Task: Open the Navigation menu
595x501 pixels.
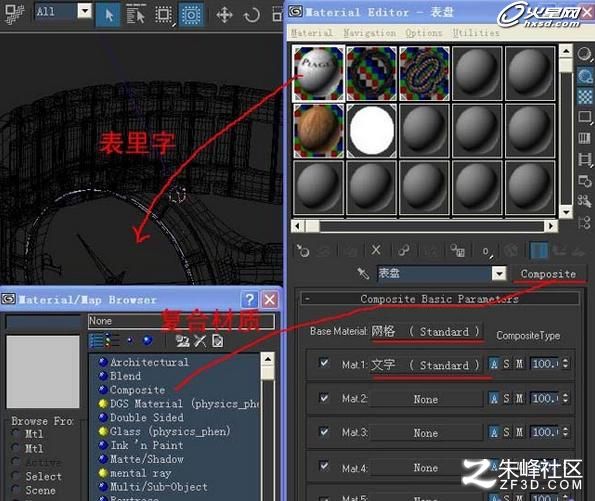Action: (369, 33)
